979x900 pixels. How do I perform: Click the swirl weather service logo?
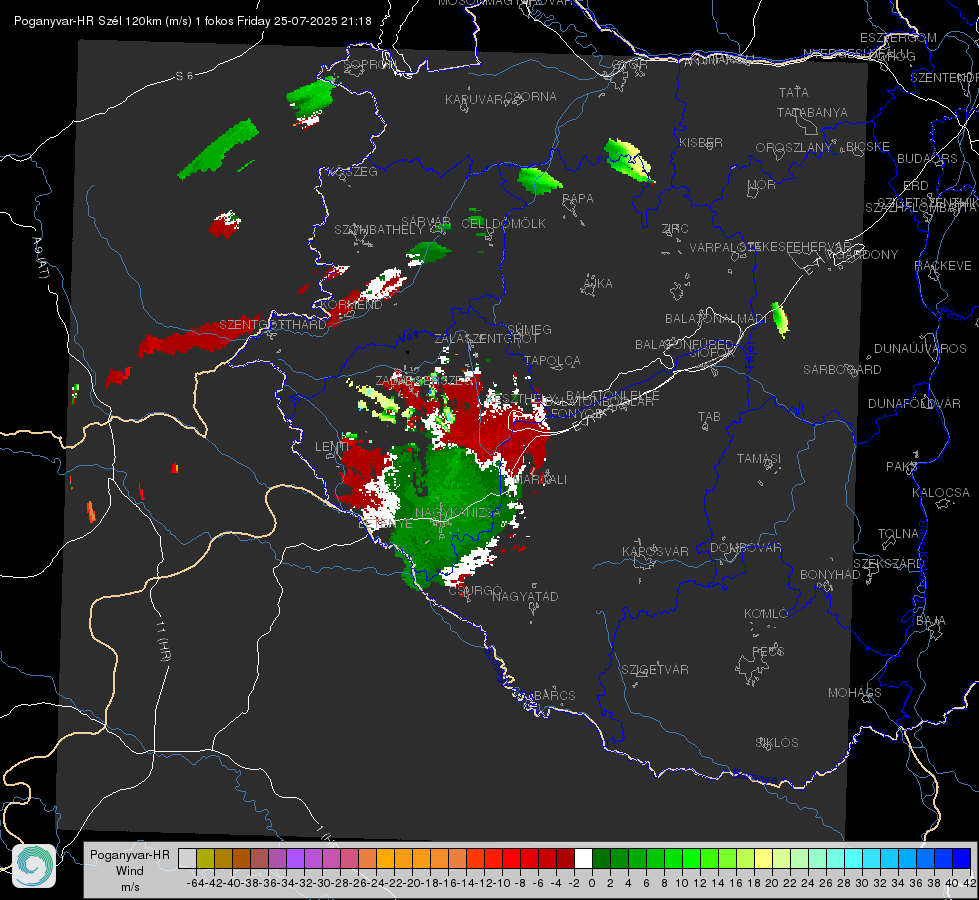[34, 866]
